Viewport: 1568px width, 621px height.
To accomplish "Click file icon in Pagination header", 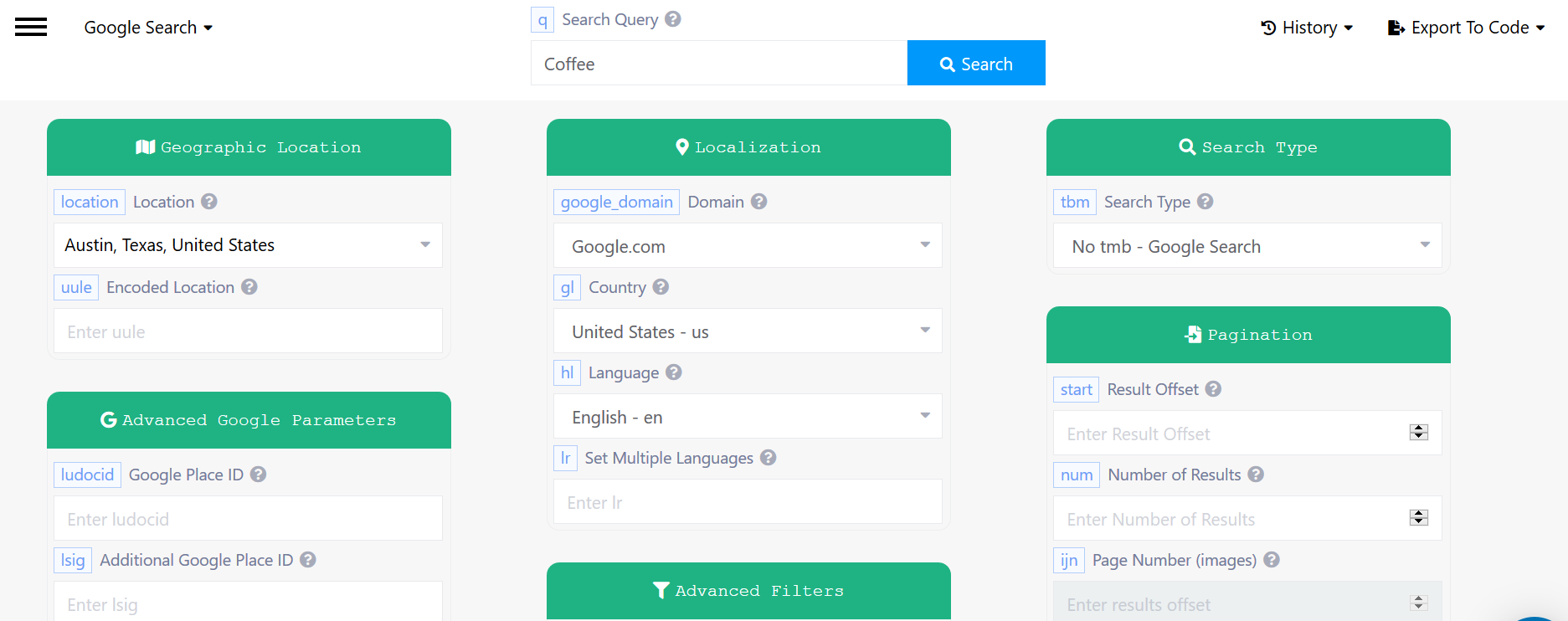I will tap(1193, 335).
